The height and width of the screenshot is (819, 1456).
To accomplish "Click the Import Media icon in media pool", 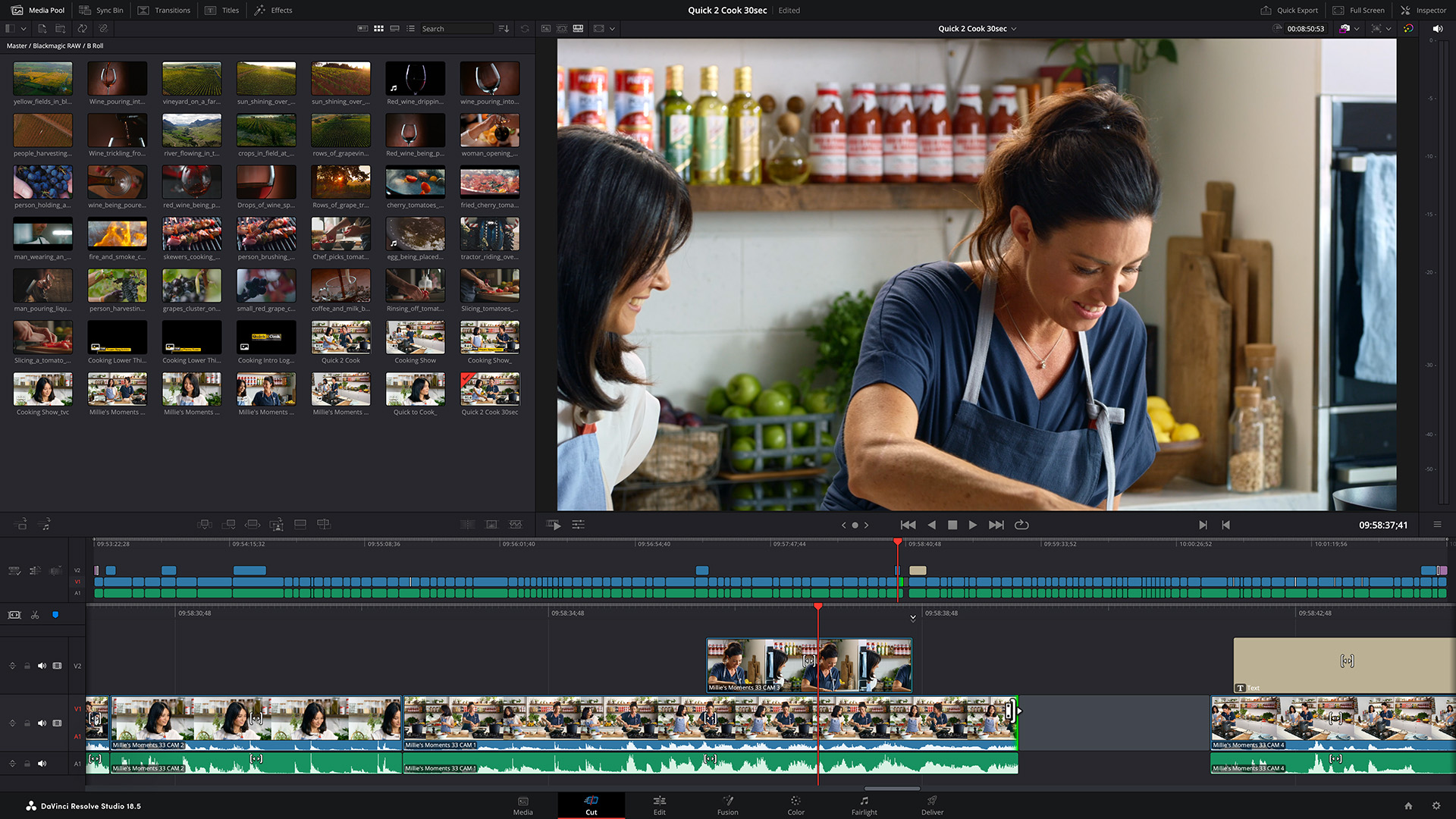I will point(42,28).
